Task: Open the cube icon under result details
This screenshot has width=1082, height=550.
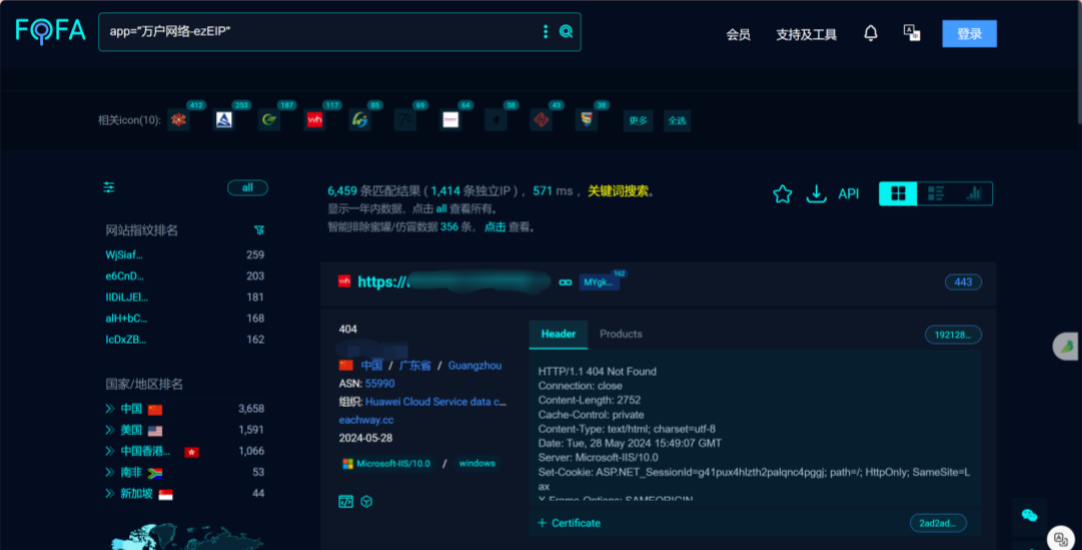Action: pyautogui.click(x=366, y=502)
